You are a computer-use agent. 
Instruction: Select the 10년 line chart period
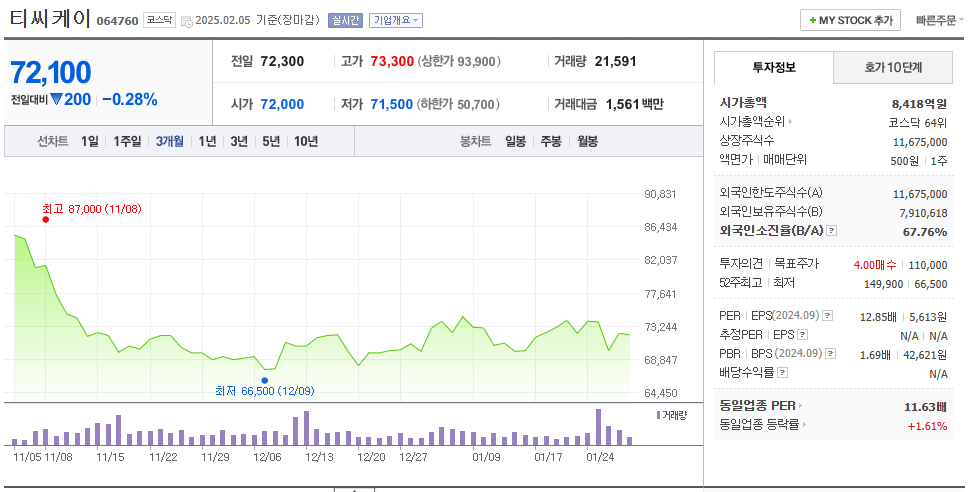click(x=306, y=142)
